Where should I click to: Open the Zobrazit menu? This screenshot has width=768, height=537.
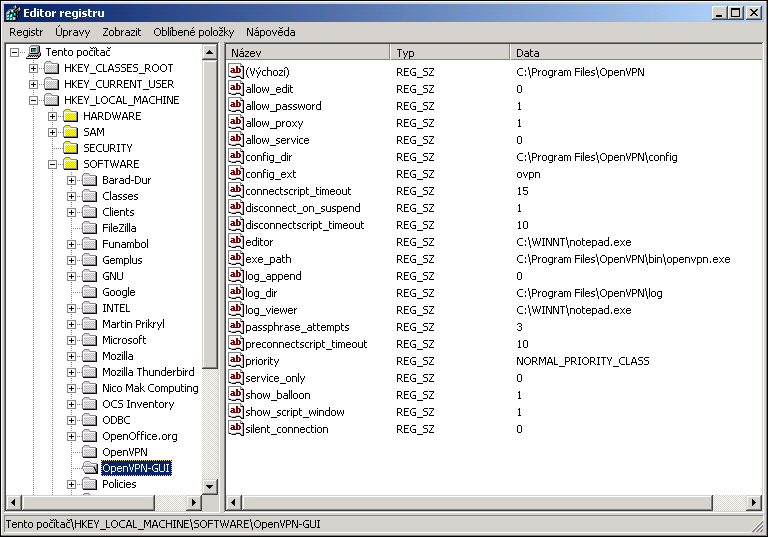click(x=121, y=32)
